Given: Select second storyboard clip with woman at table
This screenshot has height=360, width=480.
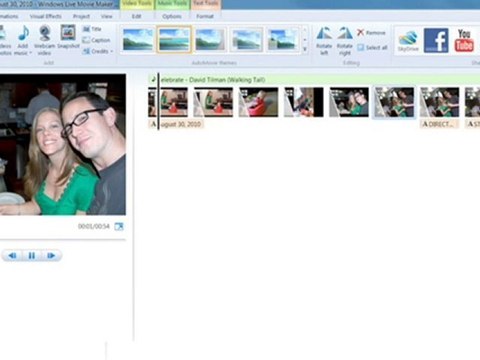Looking at the screenshot, I should click(213, 102).
